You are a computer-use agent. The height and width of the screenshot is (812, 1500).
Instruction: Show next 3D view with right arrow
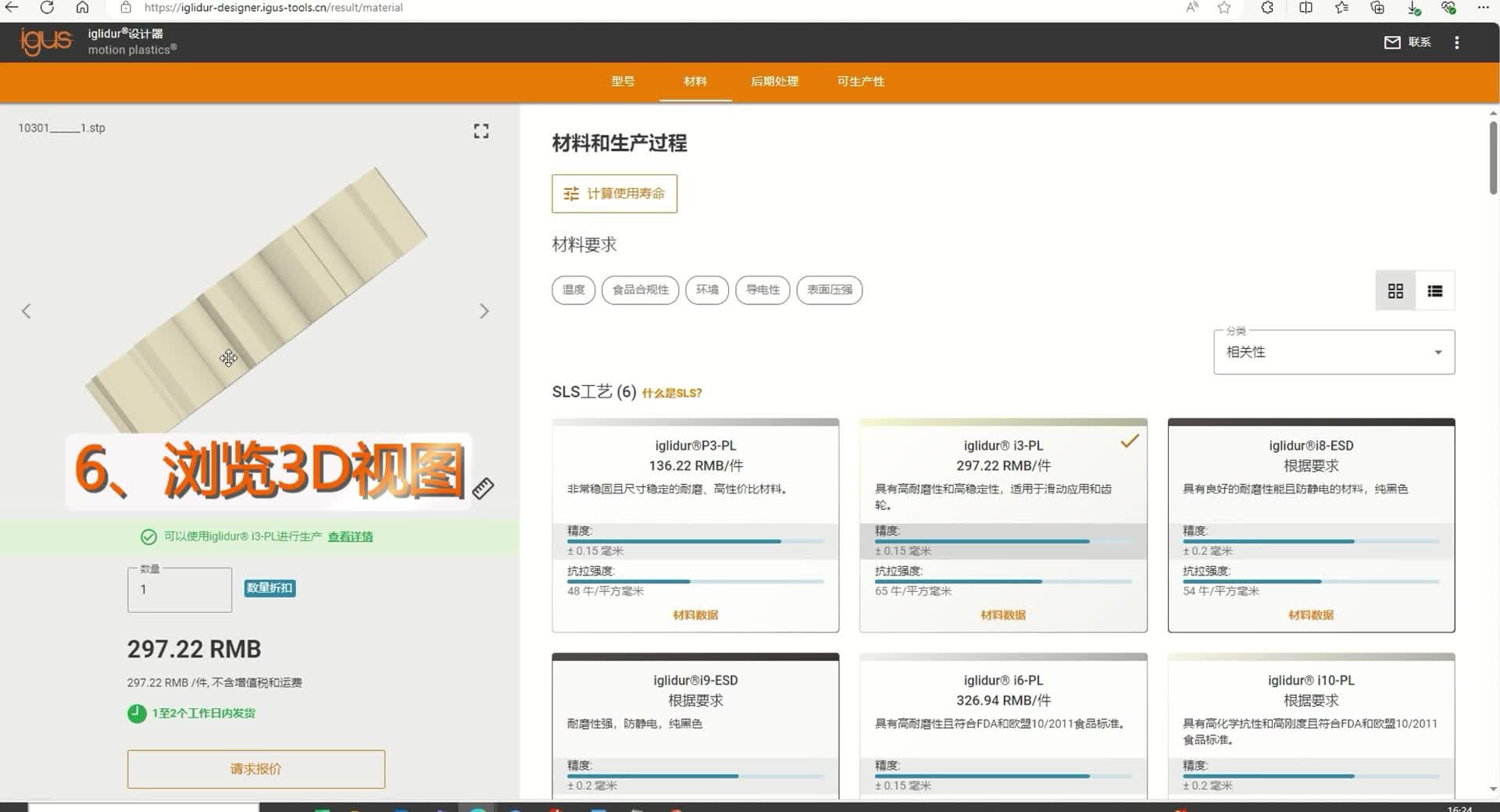[x=484, y=312]
